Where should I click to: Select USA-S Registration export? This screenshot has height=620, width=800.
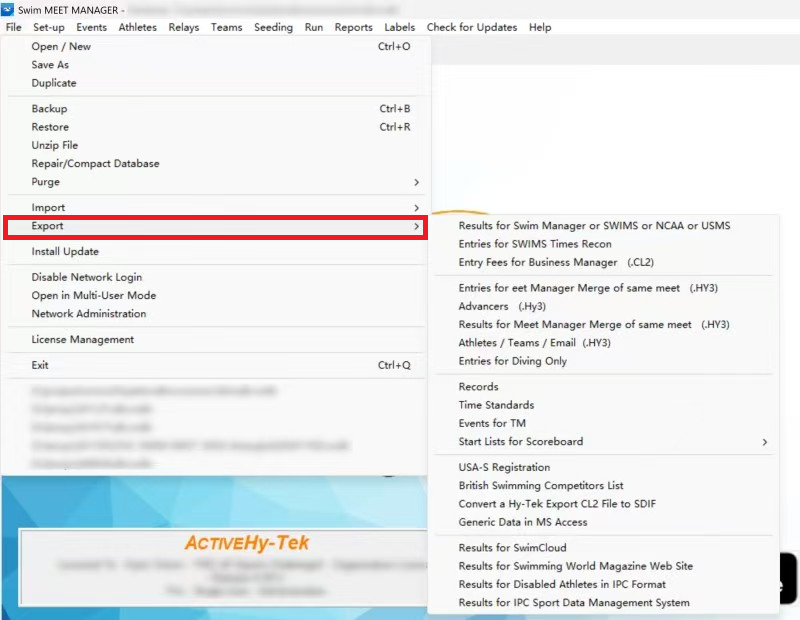504,468
